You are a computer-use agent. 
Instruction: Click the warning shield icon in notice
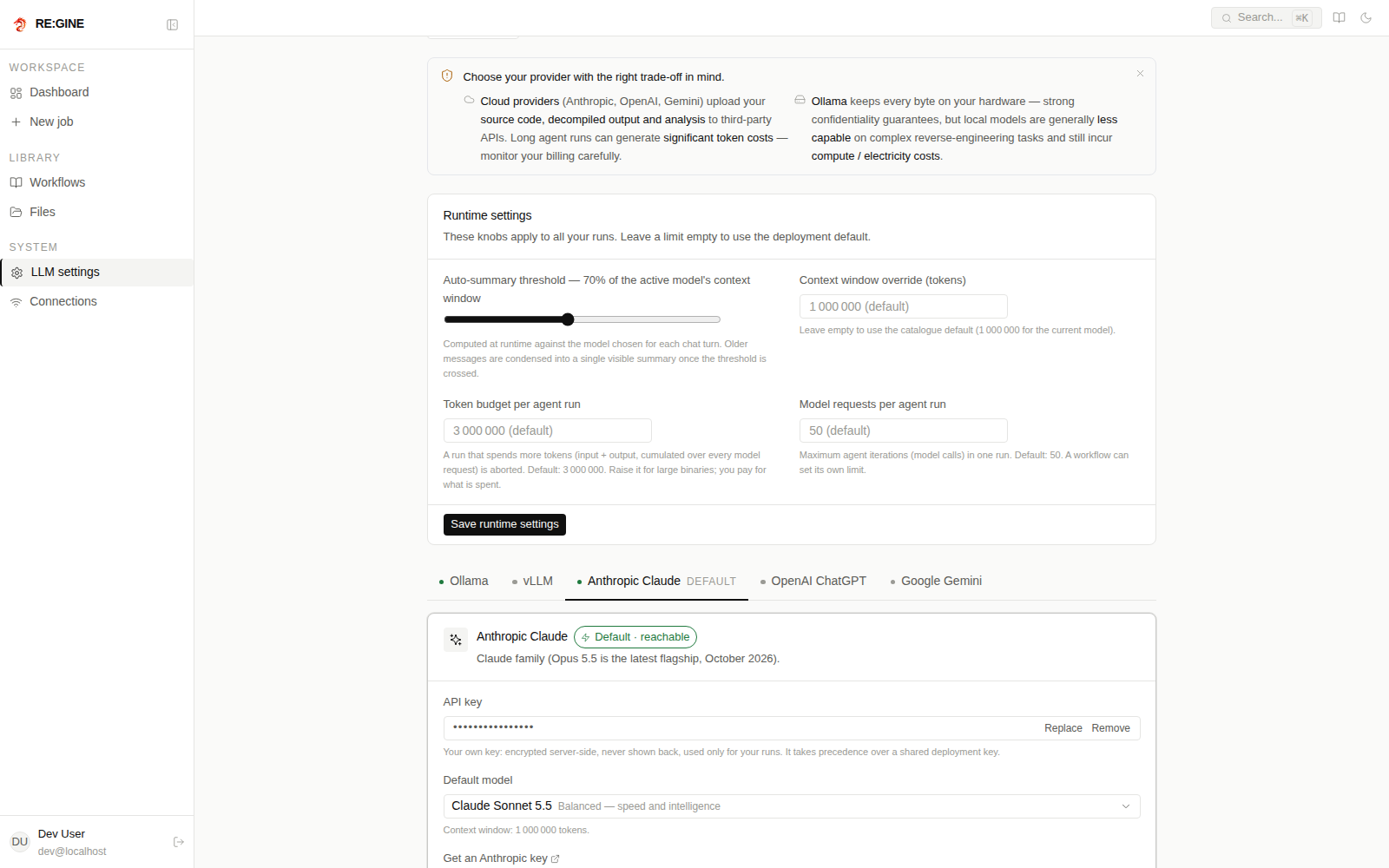coord(447,76)
